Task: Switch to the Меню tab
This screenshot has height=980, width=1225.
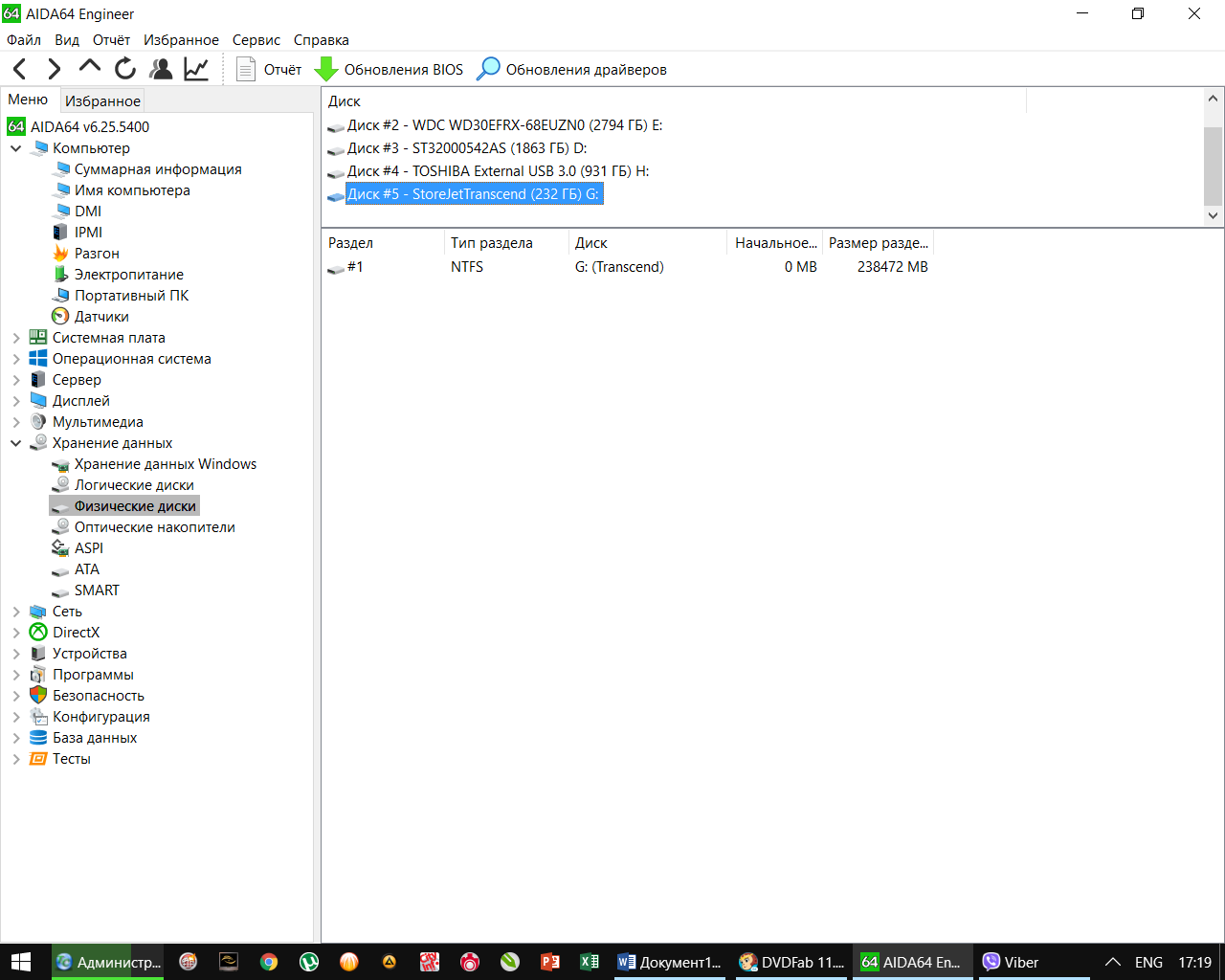Action: [x=28, y=100]
